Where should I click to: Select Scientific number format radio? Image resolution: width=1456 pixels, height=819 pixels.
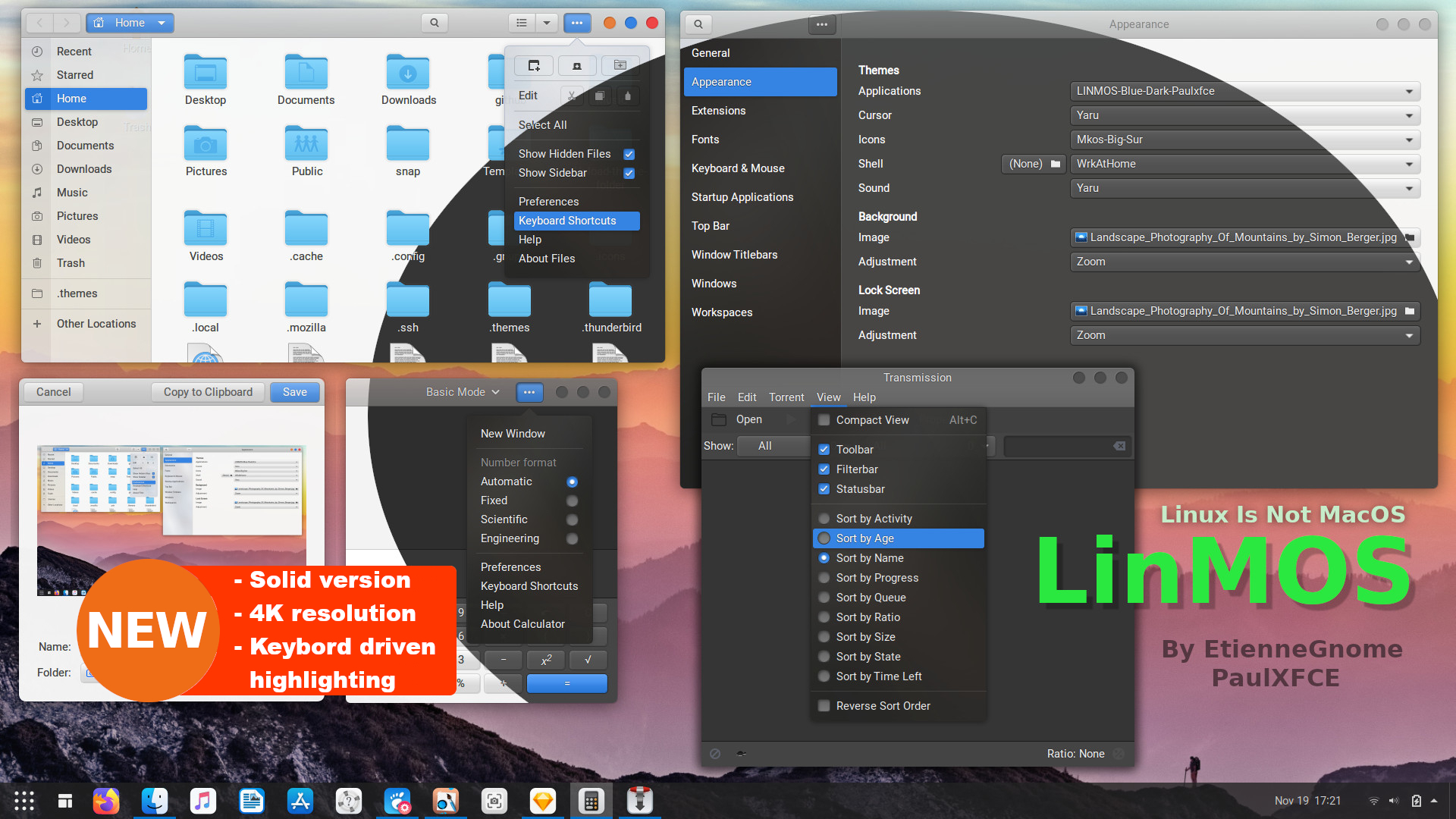click(572, 519)
